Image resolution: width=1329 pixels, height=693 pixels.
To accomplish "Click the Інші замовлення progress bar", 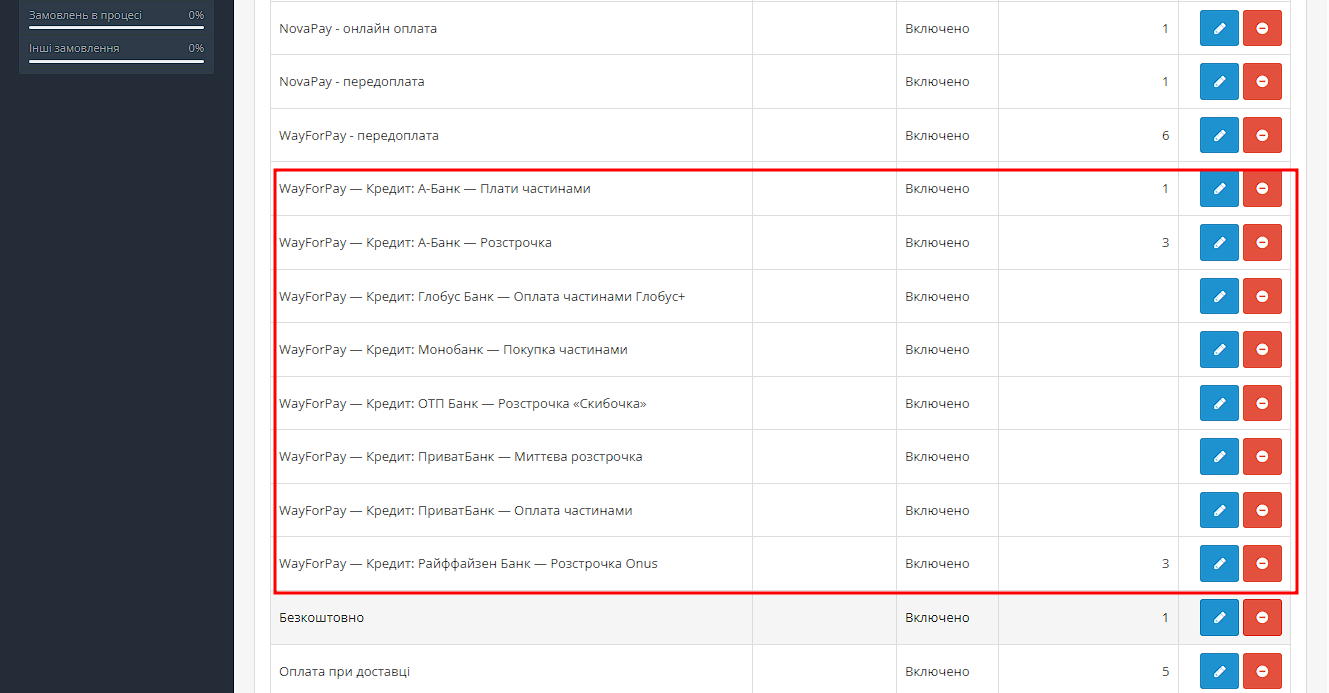I will coord(116,61).
